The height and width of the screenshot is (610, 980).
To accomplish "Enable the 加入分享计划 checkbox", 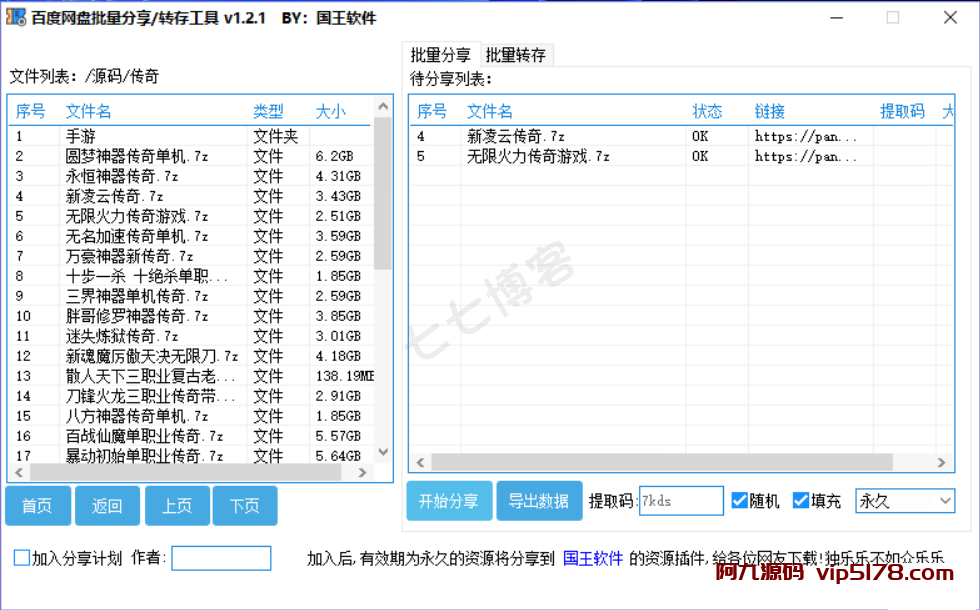I will pyautogui.click(x=22, y=558).
